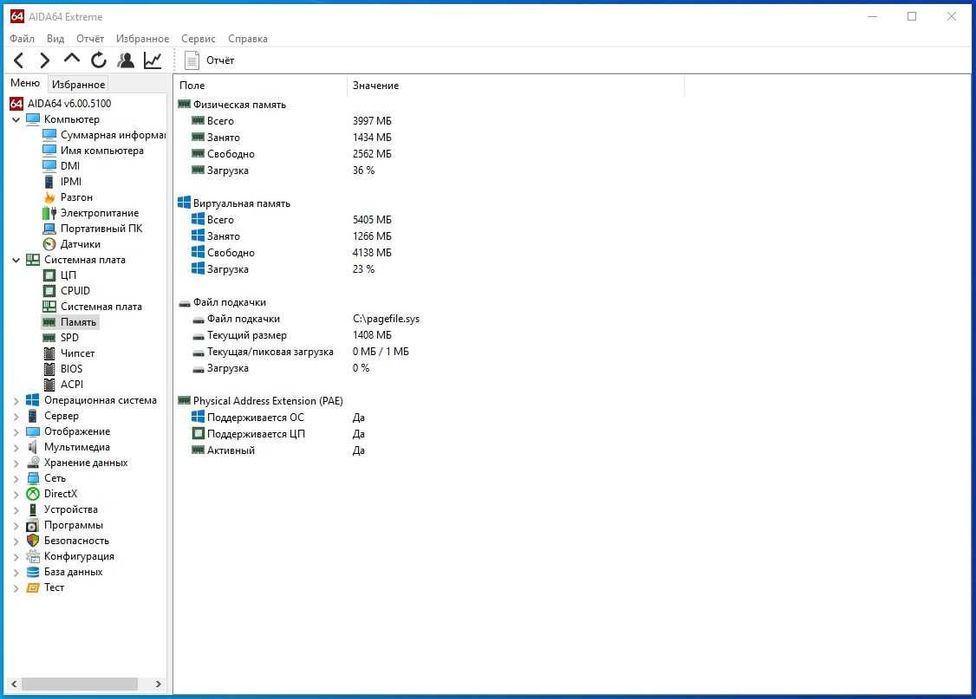This screenshot has height=699, width=976.
Task: Expand the Конфигурация node
Action: [x=16, y=557]
